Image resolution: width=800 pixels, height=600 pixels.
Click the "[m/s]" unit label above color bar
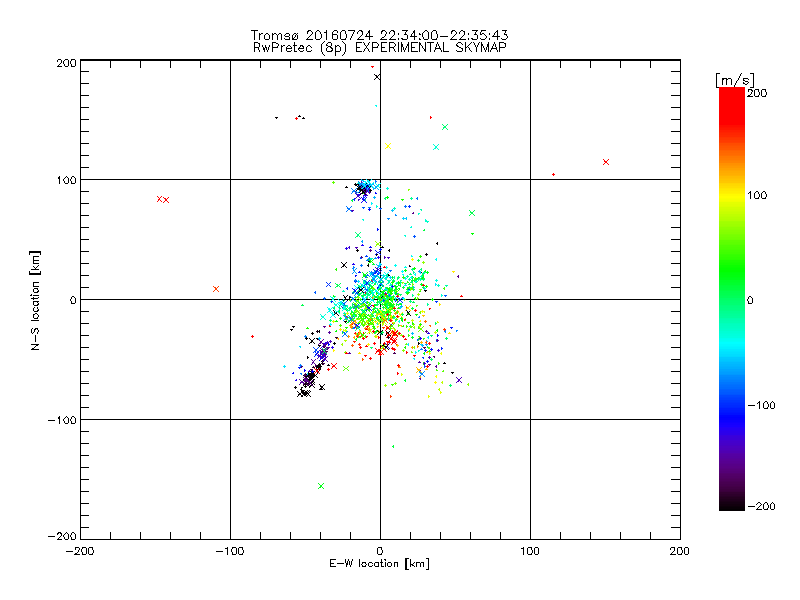tap(735, 80)
